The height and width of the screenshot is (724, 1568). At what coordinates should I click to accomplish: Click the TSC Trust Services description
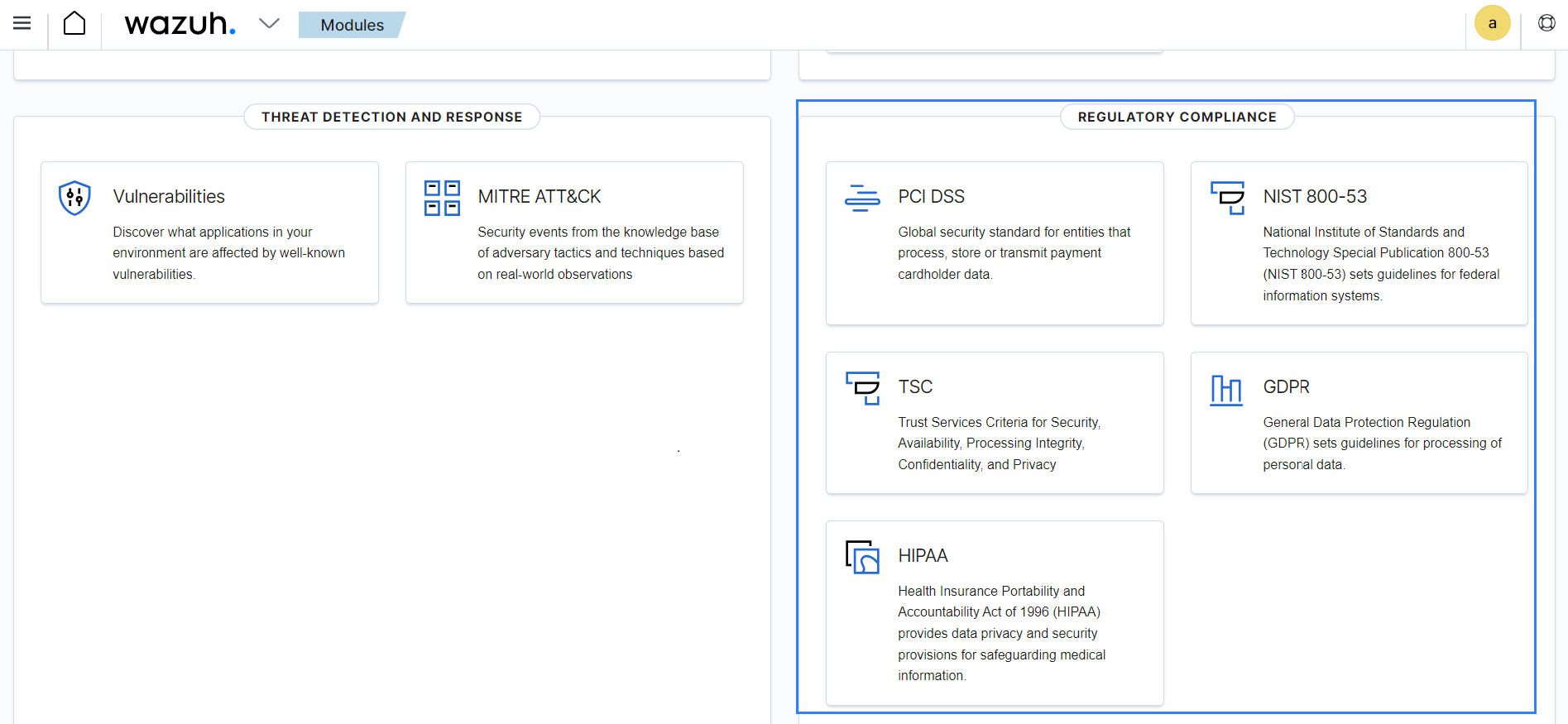(1000, 444)
